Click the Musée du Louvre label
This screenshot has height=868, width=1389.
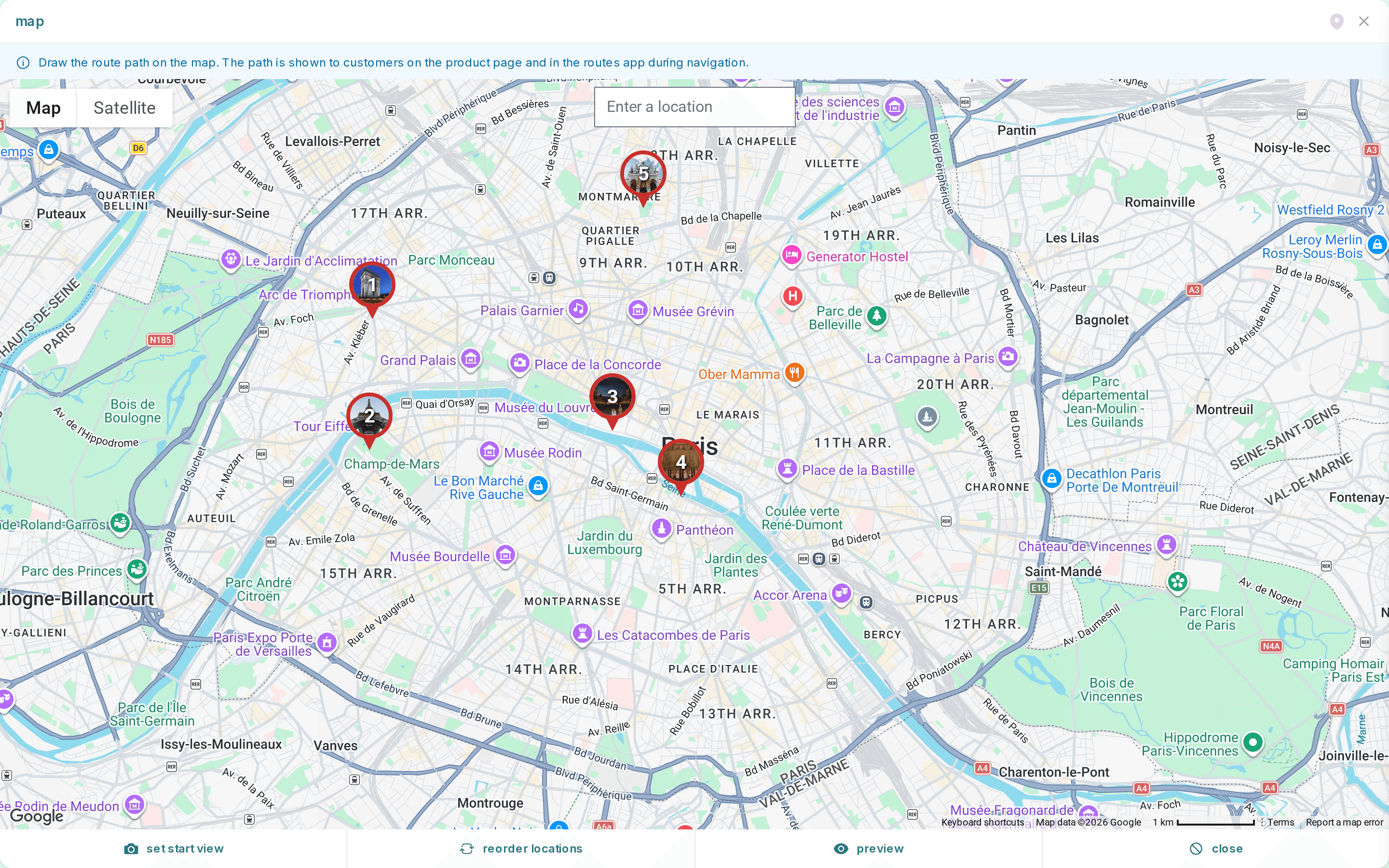[543, 407]
